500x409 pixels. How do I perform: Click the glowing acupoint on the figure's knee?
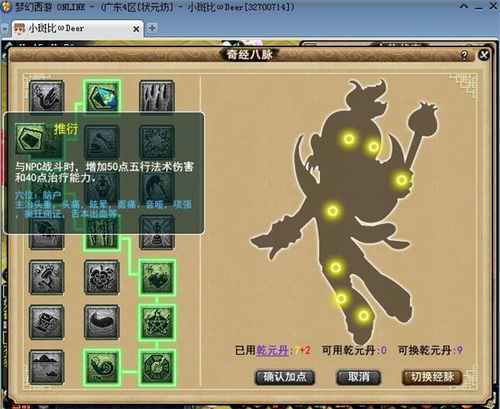pyautogui.click(x=341, y=298)
